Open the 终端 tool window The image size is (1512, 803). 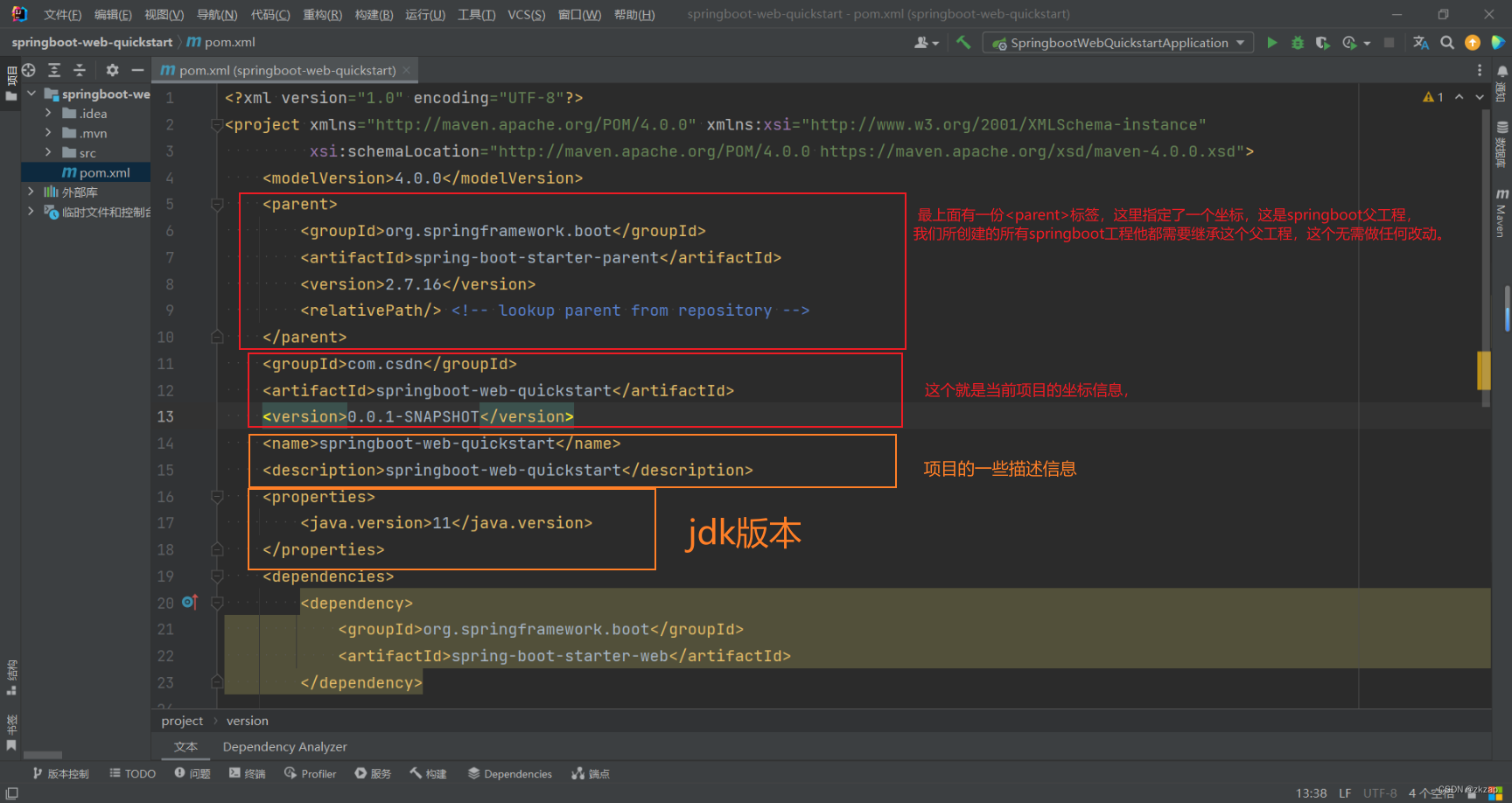(x=248, y=773)
